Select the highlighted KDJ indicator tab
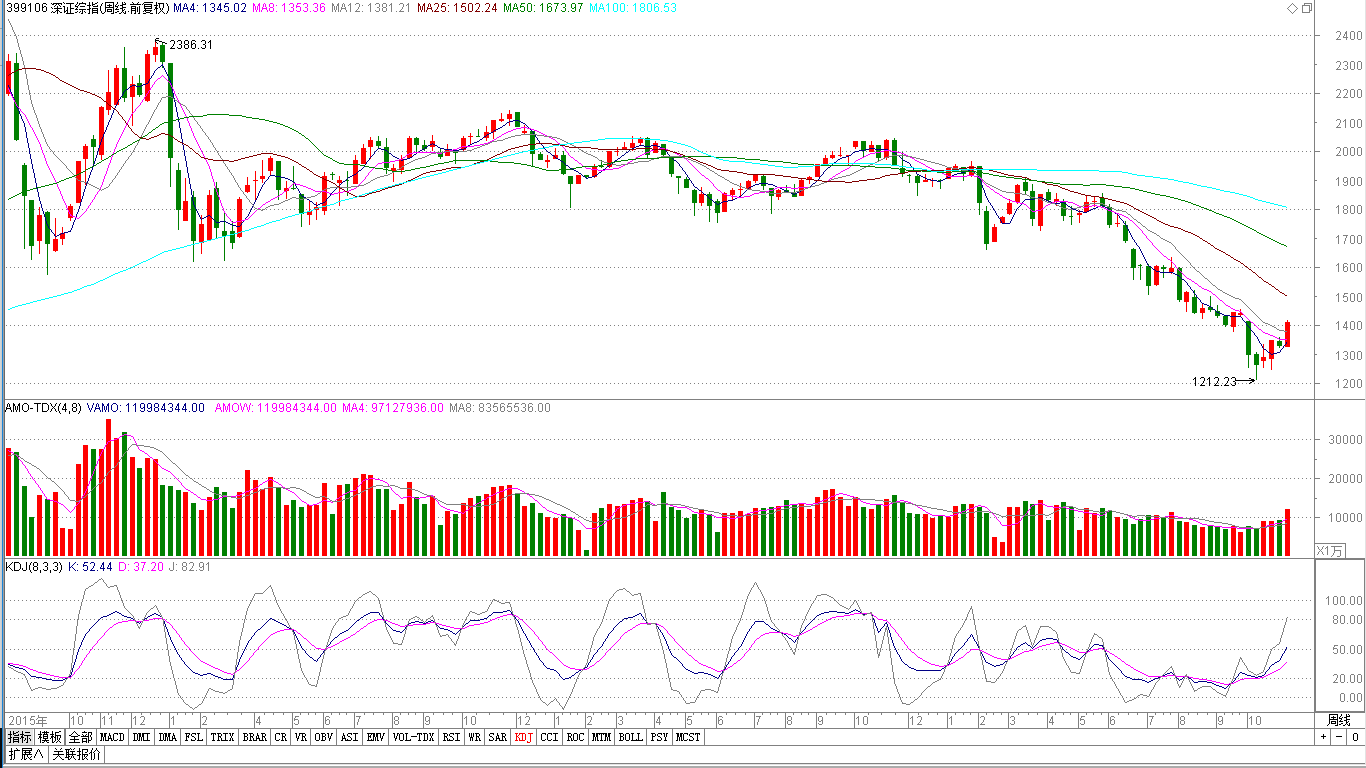Image resolution: width=1366 pixels, height=768 pixels. [524, 737]
